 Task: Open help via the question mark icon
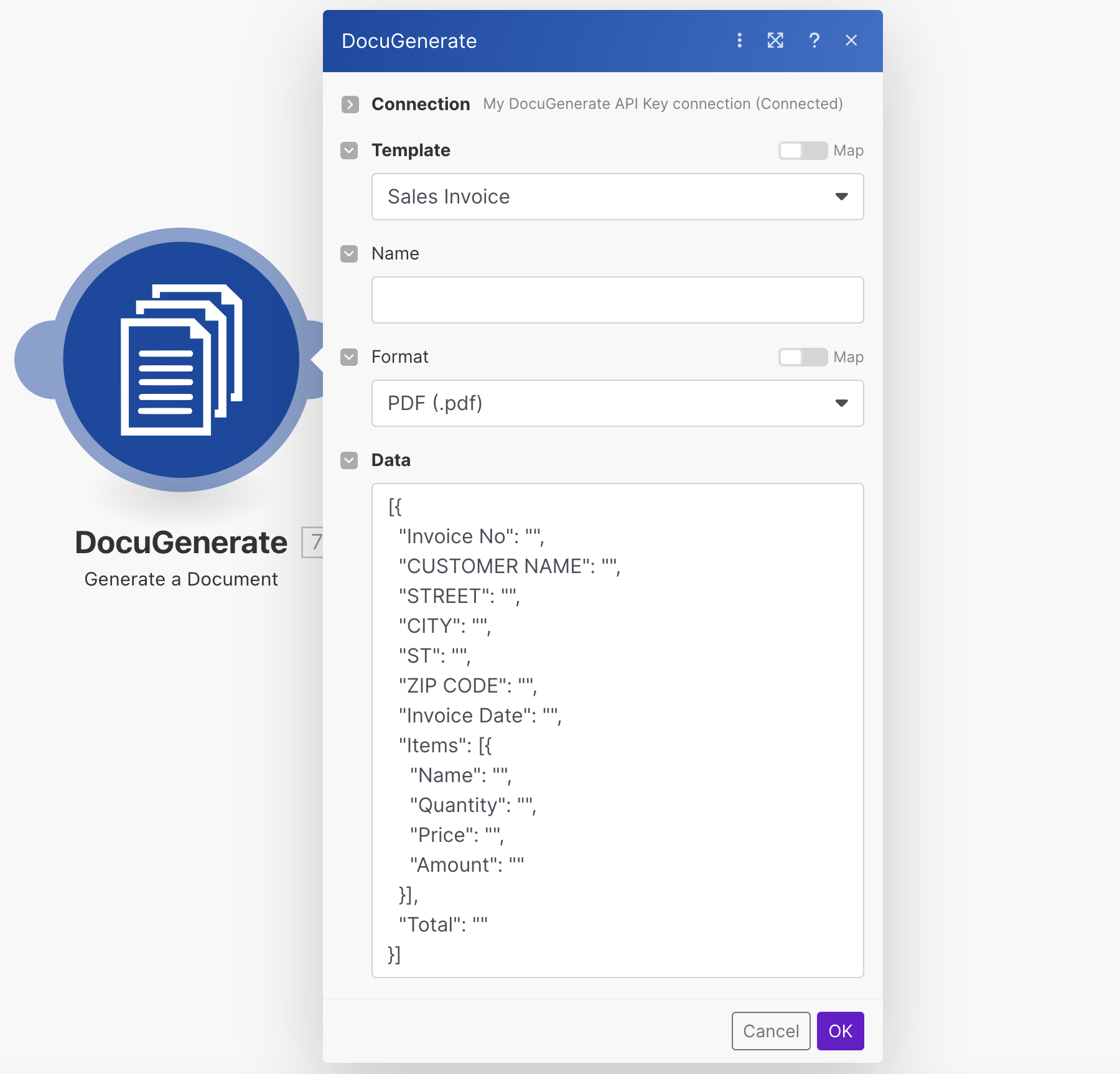814,40
